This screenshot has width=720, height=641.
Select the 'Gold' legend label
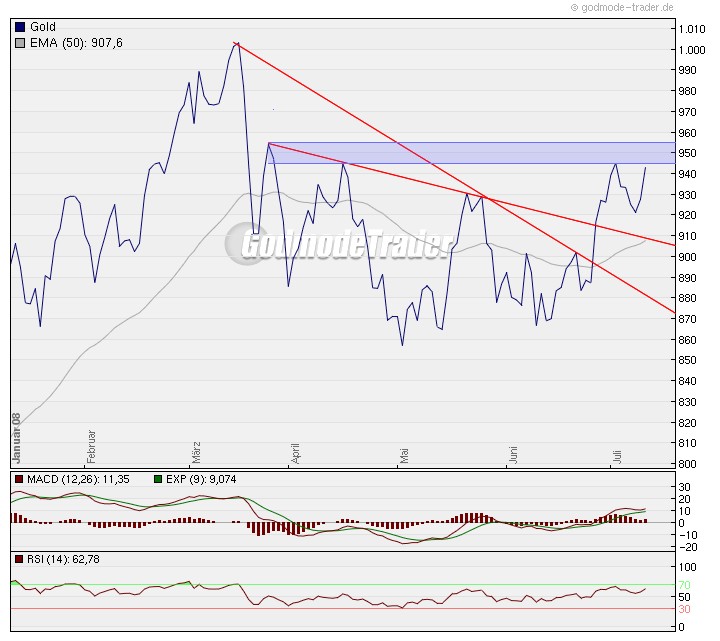tap(43, 27)
